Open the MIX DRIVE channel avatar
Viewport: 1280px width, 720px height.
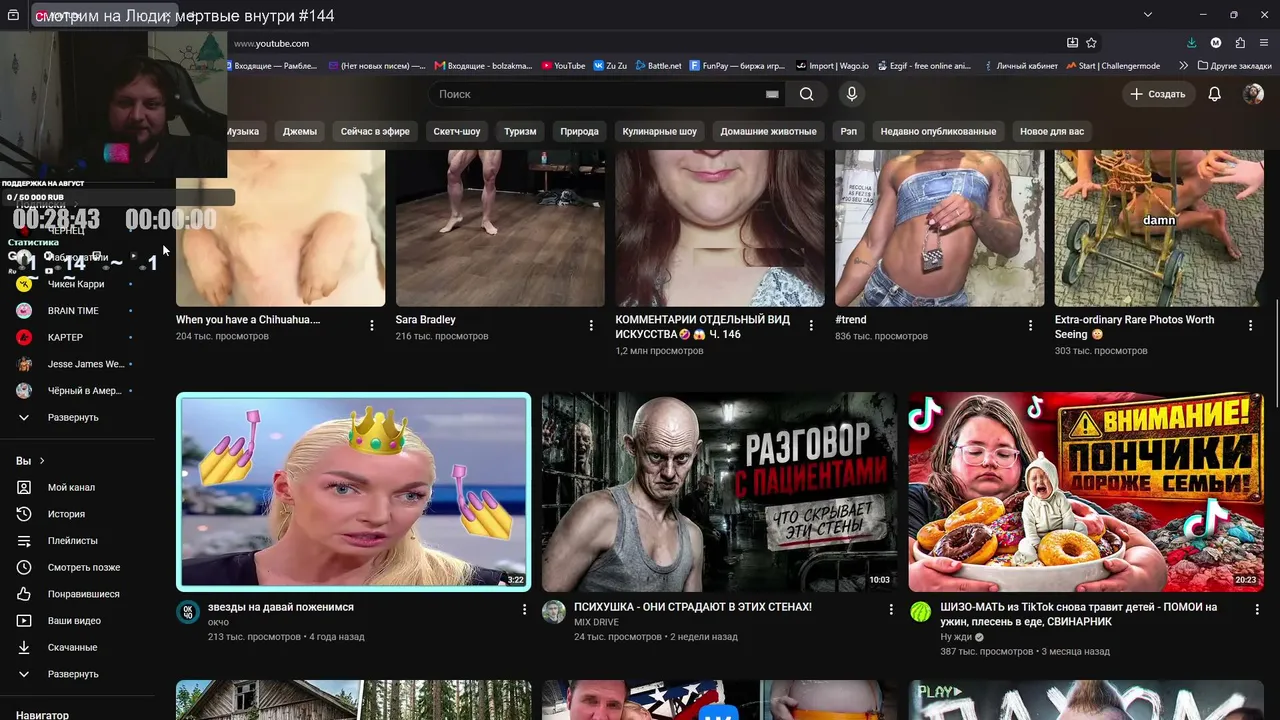[x=554, y=612]
